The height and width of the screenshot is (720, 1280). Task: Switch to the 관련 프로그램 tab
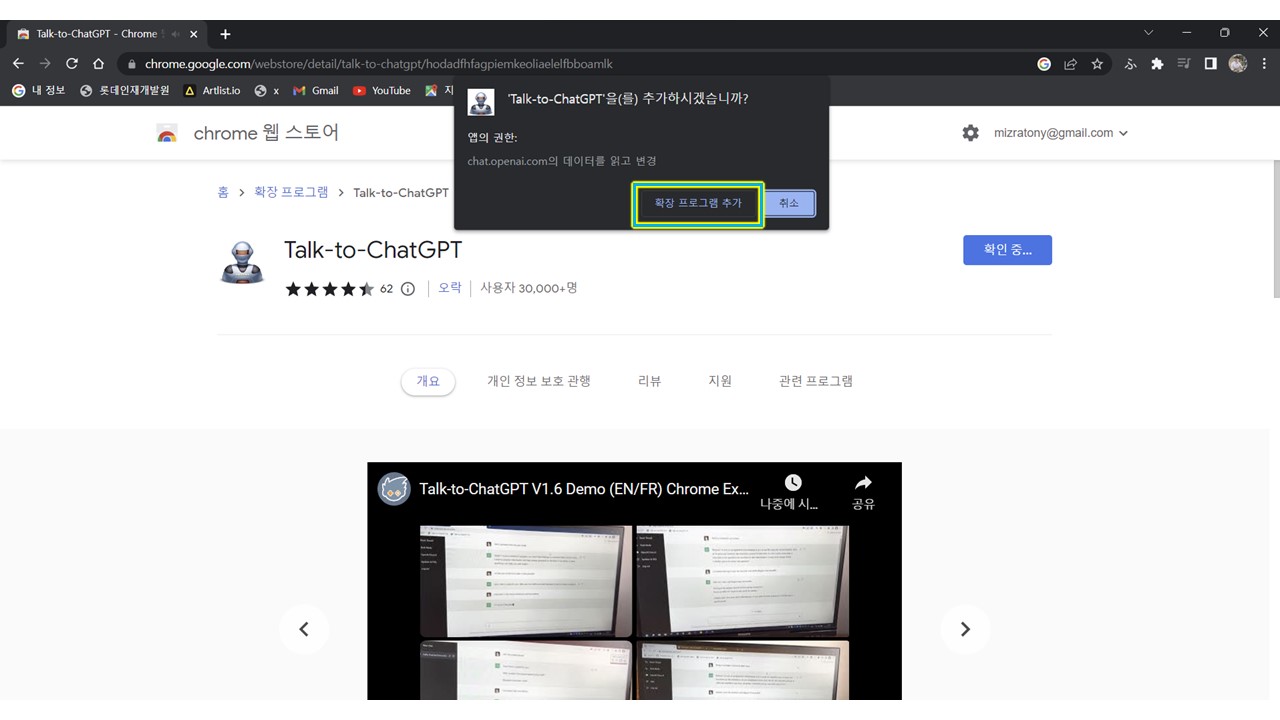pos(816,381)
